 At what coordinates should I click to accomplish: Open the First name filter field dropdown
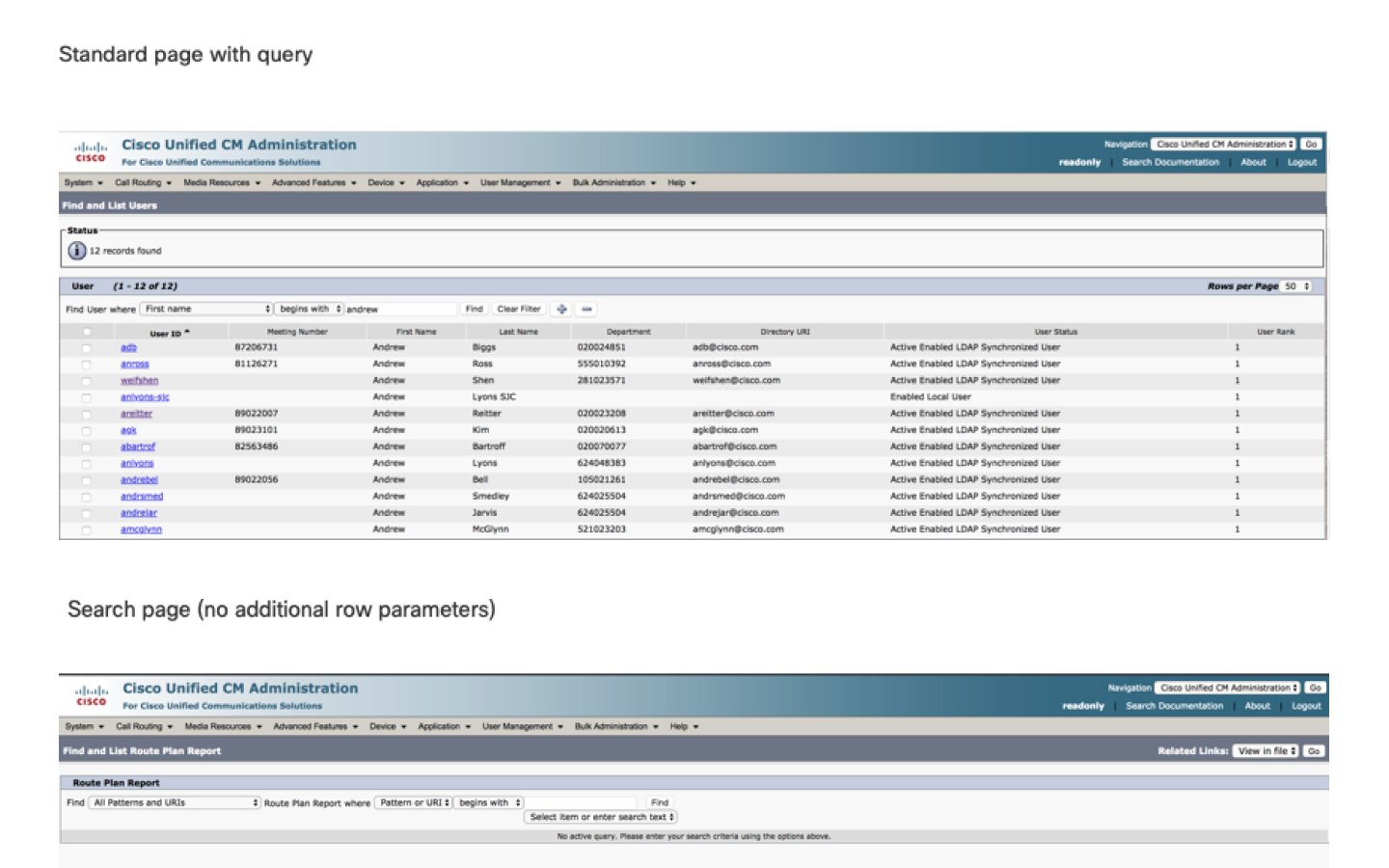coord(206,310)
